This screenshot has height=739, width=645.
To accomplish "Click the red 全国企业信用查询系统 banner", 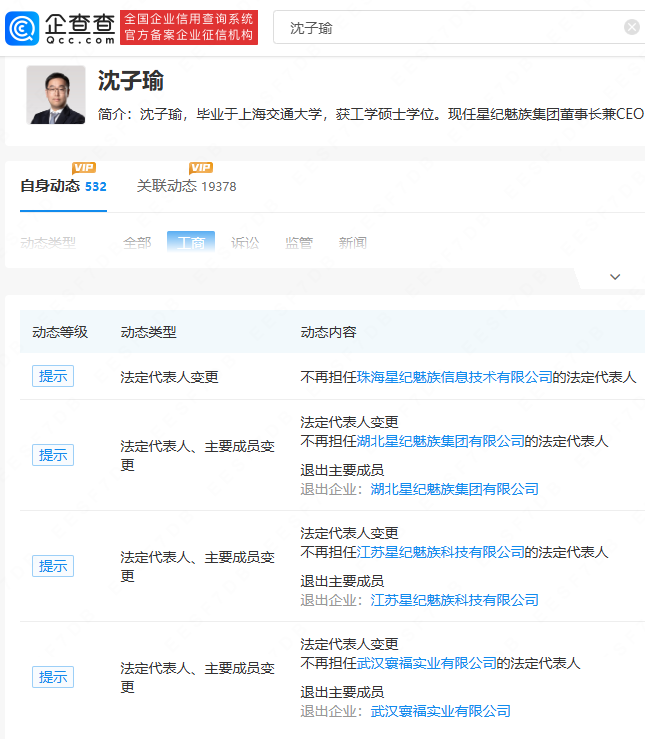I will pyautogui.click(x=189, y=27).
